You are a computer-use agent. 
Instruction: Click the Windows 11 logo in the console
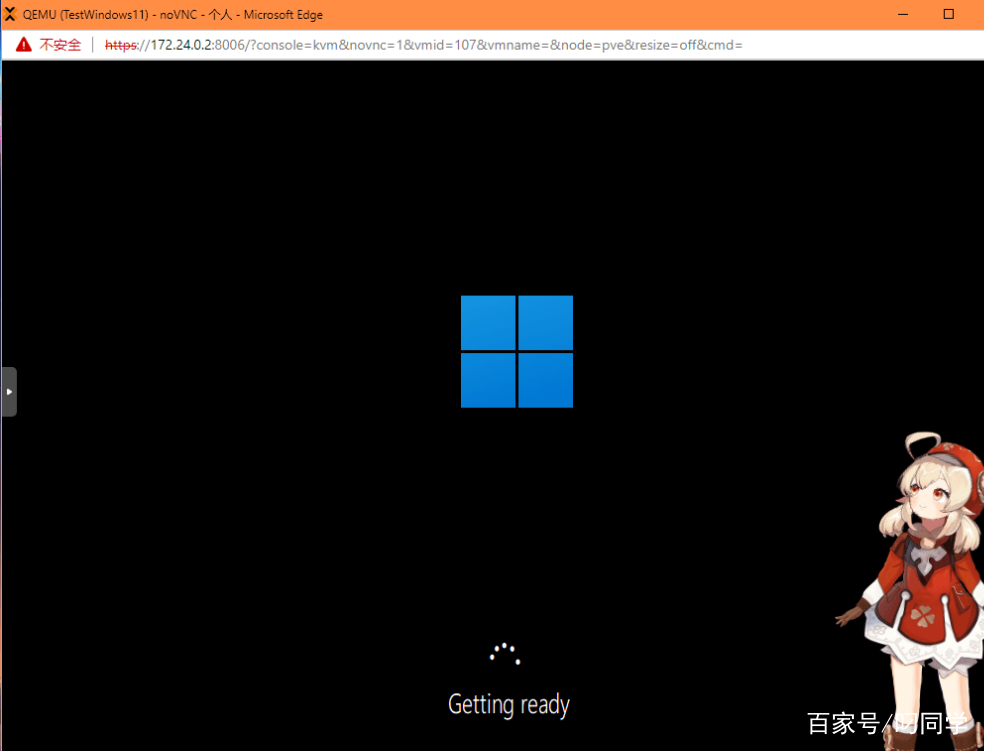pyautogui.click(x=516, y=351)
